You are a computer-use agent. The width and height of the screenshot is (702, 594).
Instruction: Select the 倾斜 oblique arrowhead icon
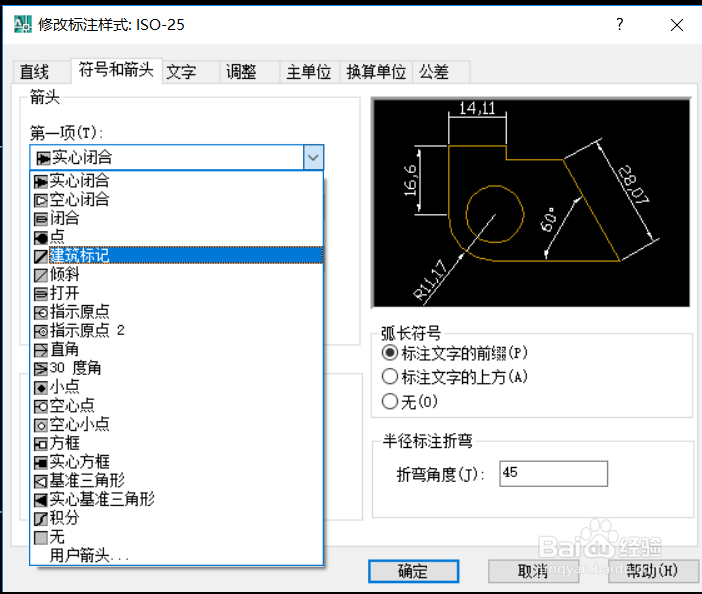[x=41, y=275]
